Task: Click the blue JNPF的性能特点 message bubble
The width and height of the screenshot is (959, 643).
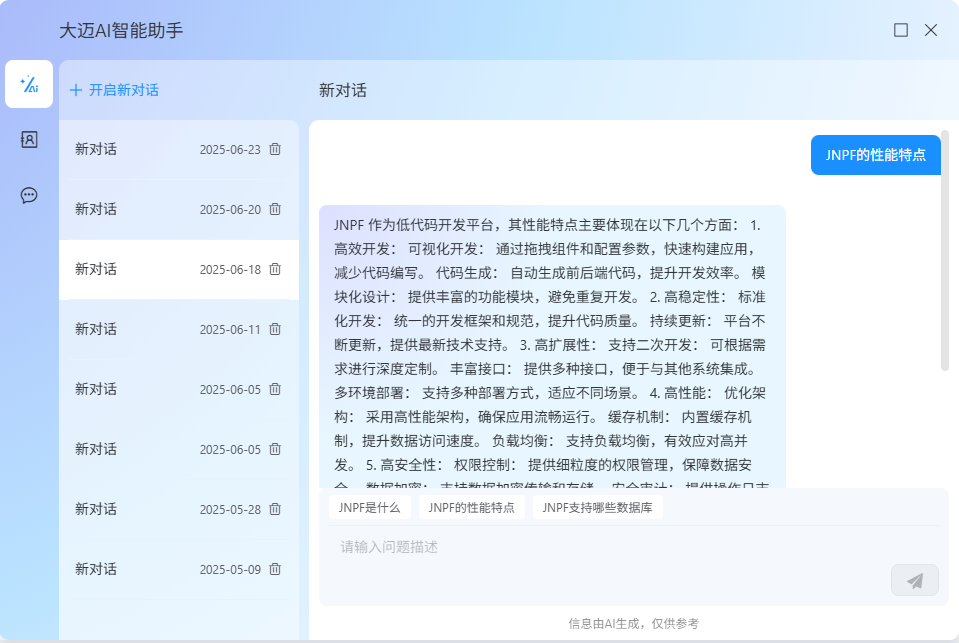Action: 875,155
